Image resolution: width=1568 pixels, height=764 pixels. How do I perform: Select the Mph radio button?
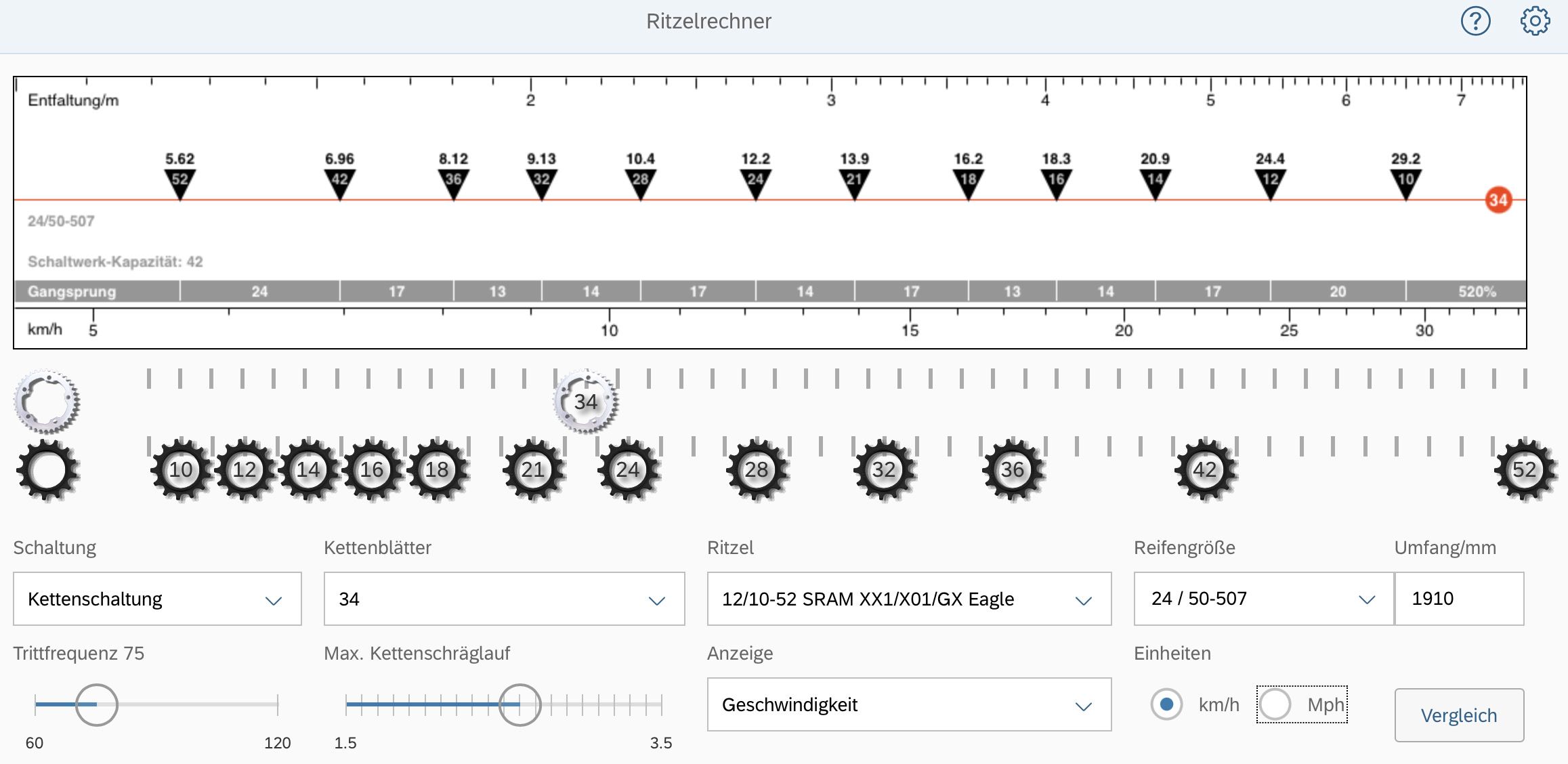(x=1275, y=704)
